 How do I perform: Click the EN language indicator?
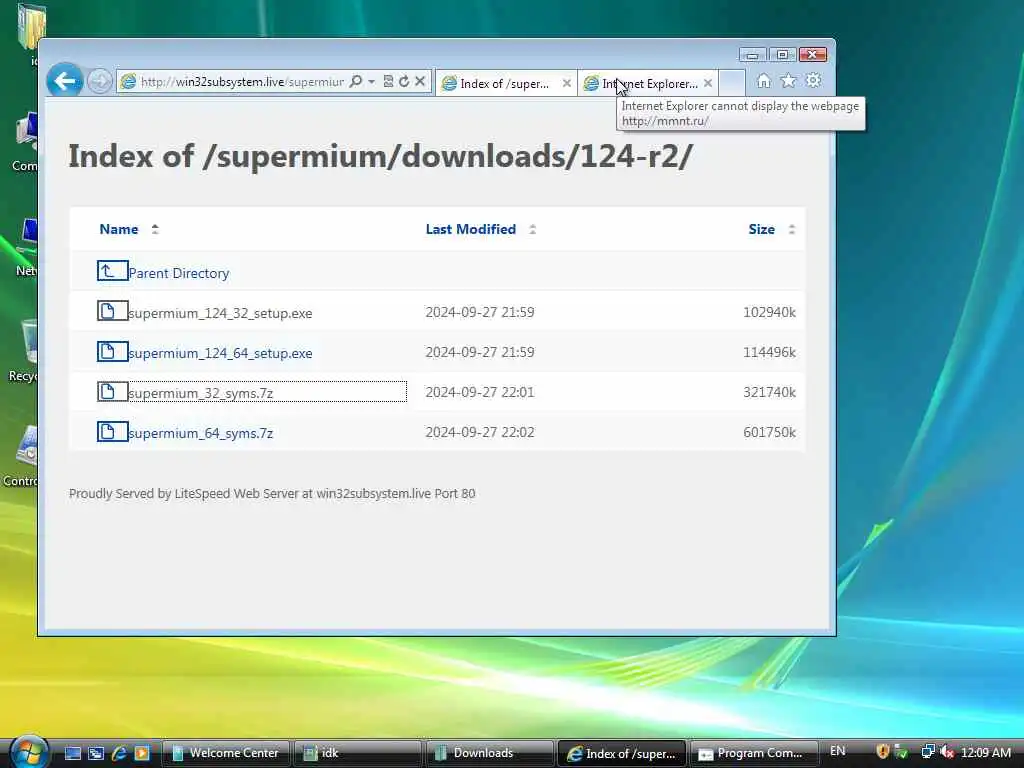click(838, 751)
